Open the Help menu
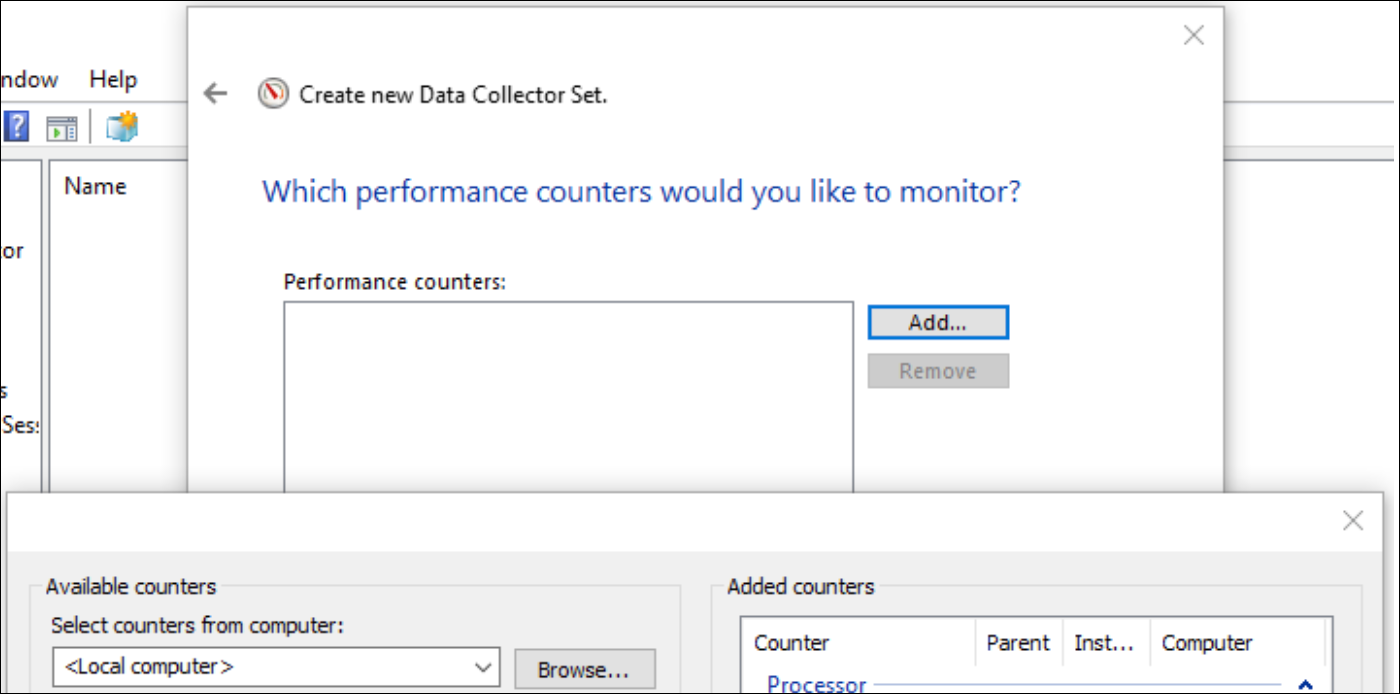 click(113, 79)
